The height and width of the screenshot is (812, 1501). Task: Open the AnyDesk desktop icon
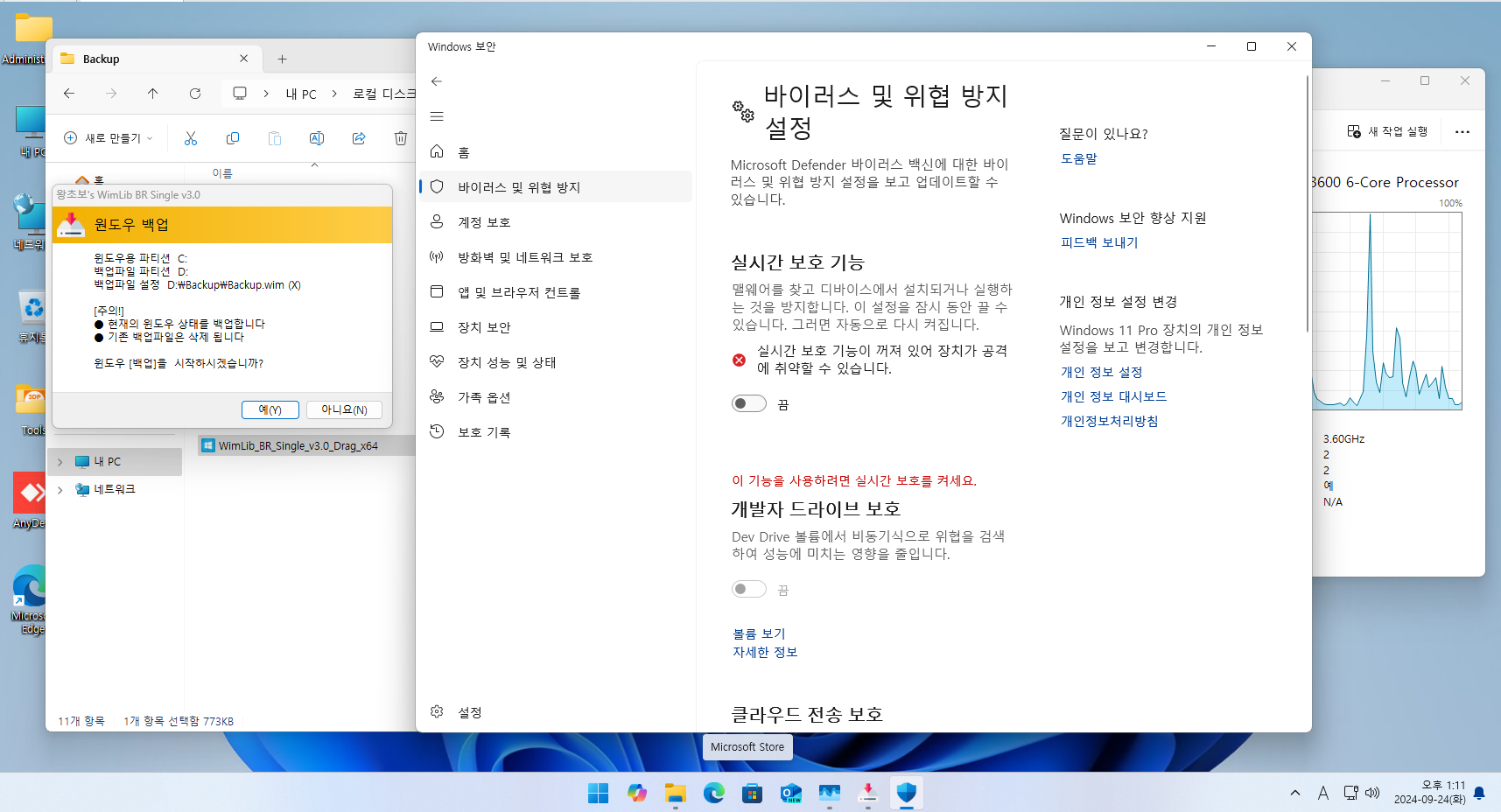click(x=30, y=501)
